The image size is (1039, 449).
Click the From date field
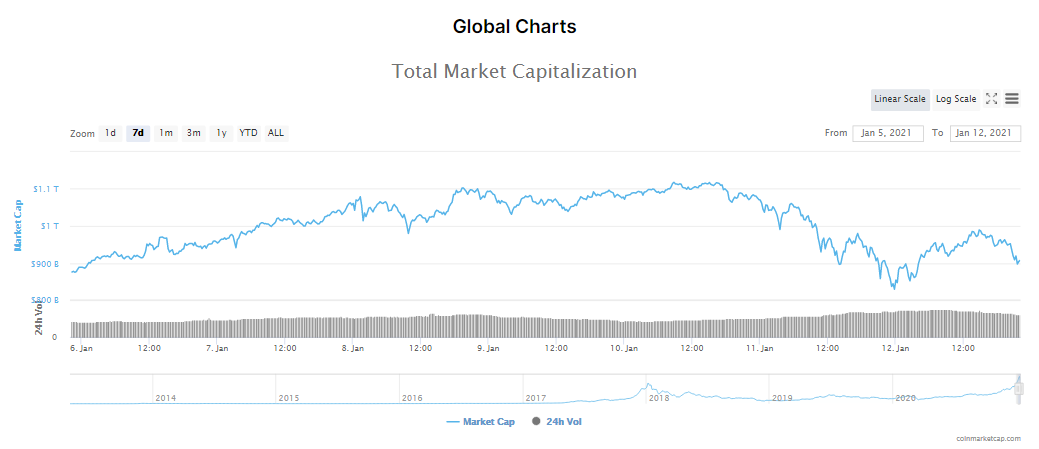click(x=888, y=133)
